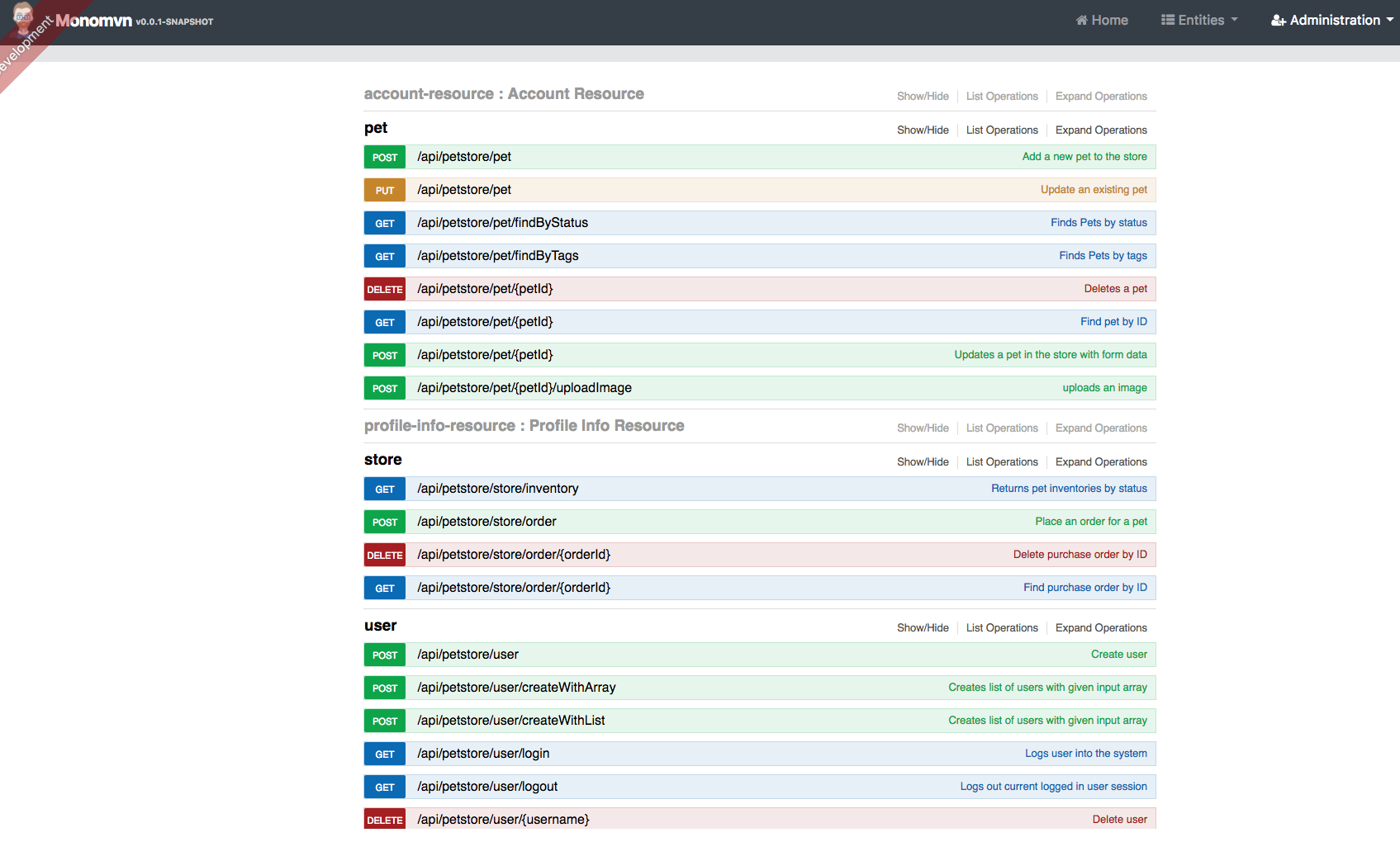Select the GET badge on /api/petstore/pet/findByStatus
This screenshot has width=1400, height=842.
pyautogui.click(x=384, y=222)
